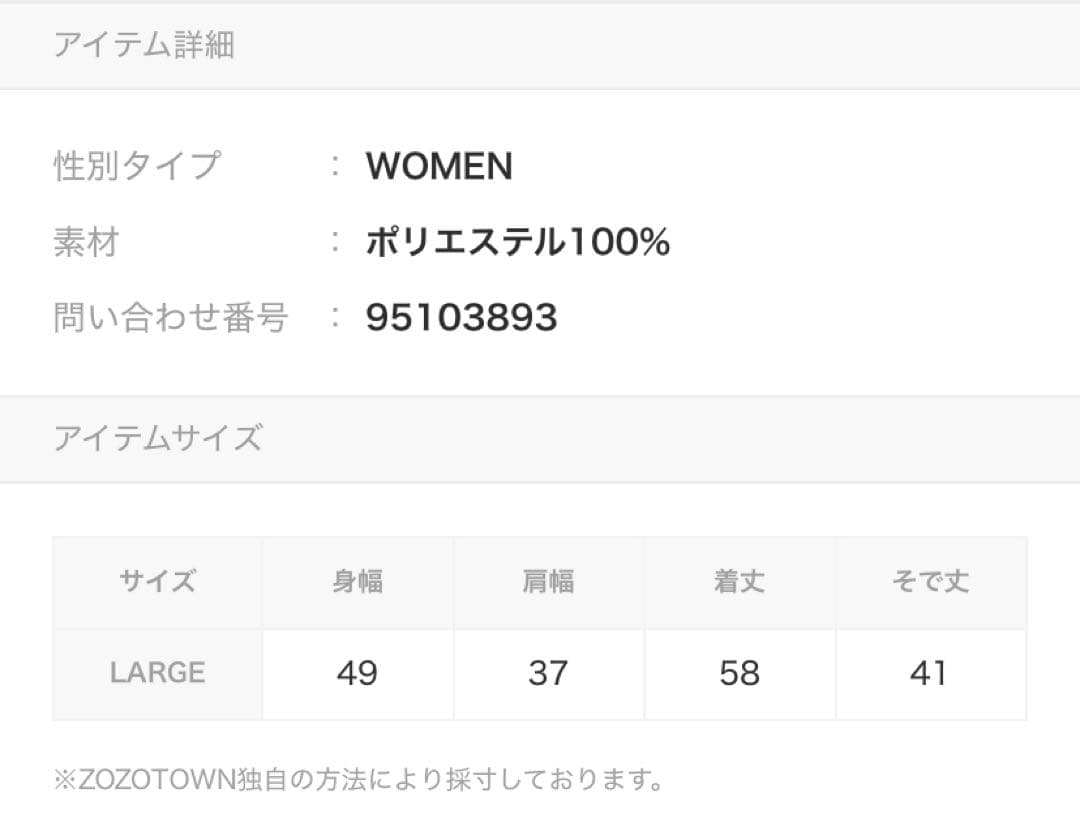Select the そで丈 column header
The height and width of the screenshot is (834, 1080).
[x=930, y=582]
